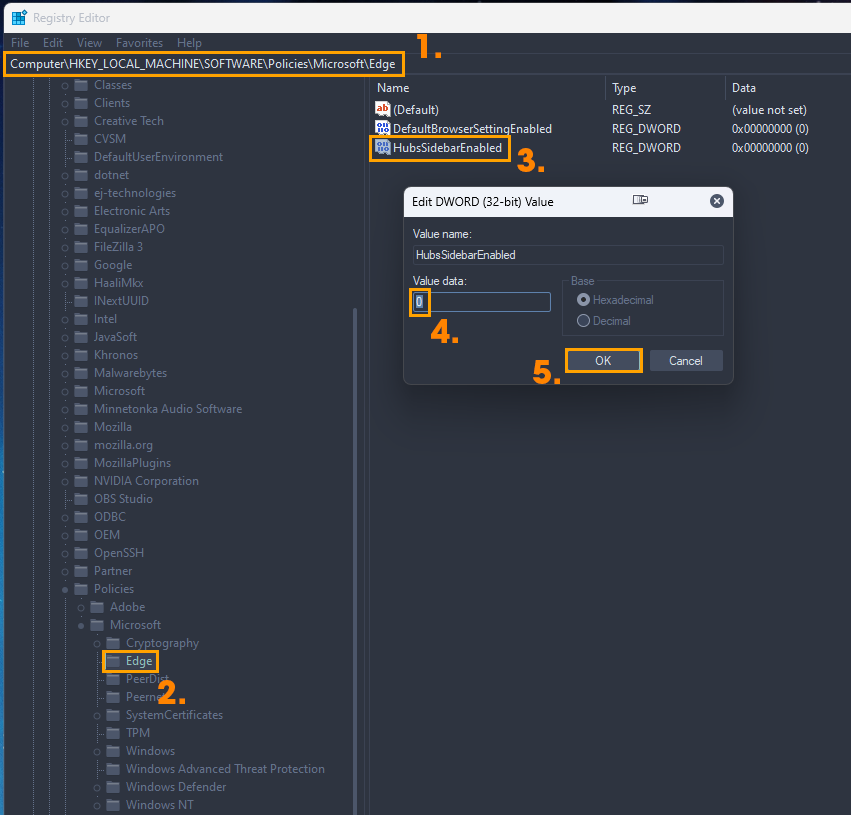Screen dimensions: 851x815
Task: Expand the EqualizerAPO tree node
Action: [65, 229]
